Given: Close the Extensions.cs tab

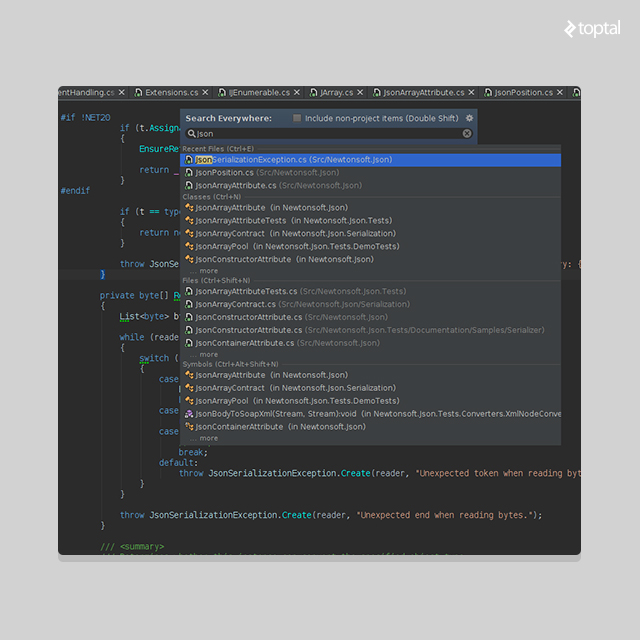Looking at the screenshot, I should pyautogui.click(x=205, y=93).
